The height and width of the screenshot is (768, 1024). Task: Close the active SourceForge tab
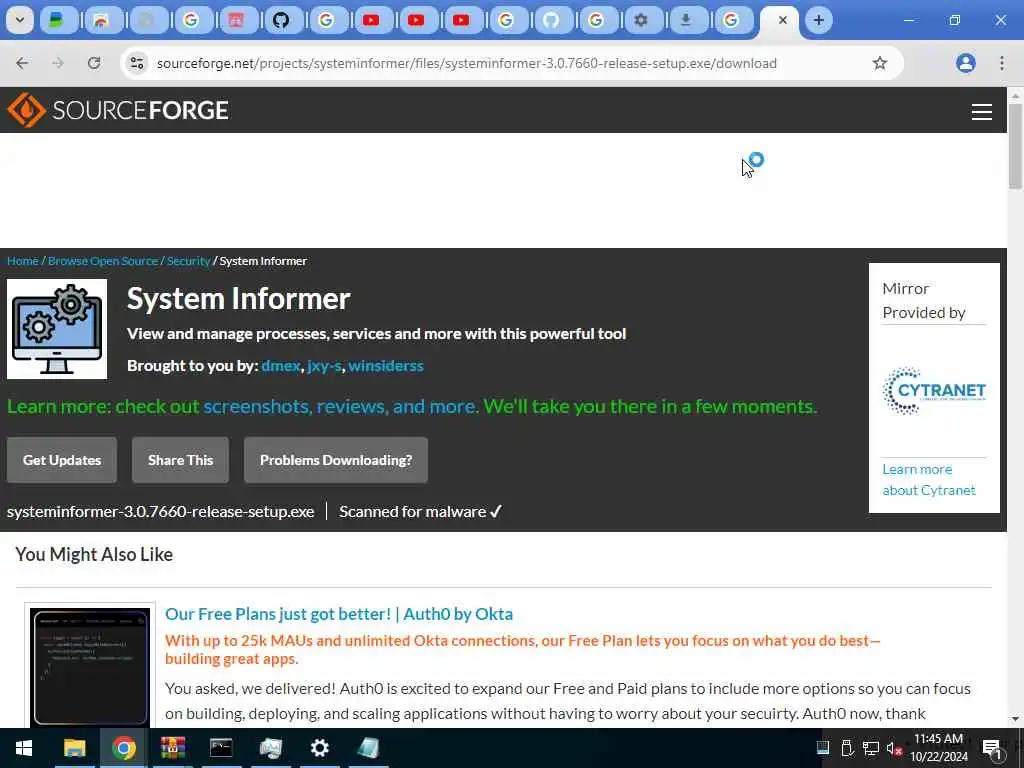[782, 20]
